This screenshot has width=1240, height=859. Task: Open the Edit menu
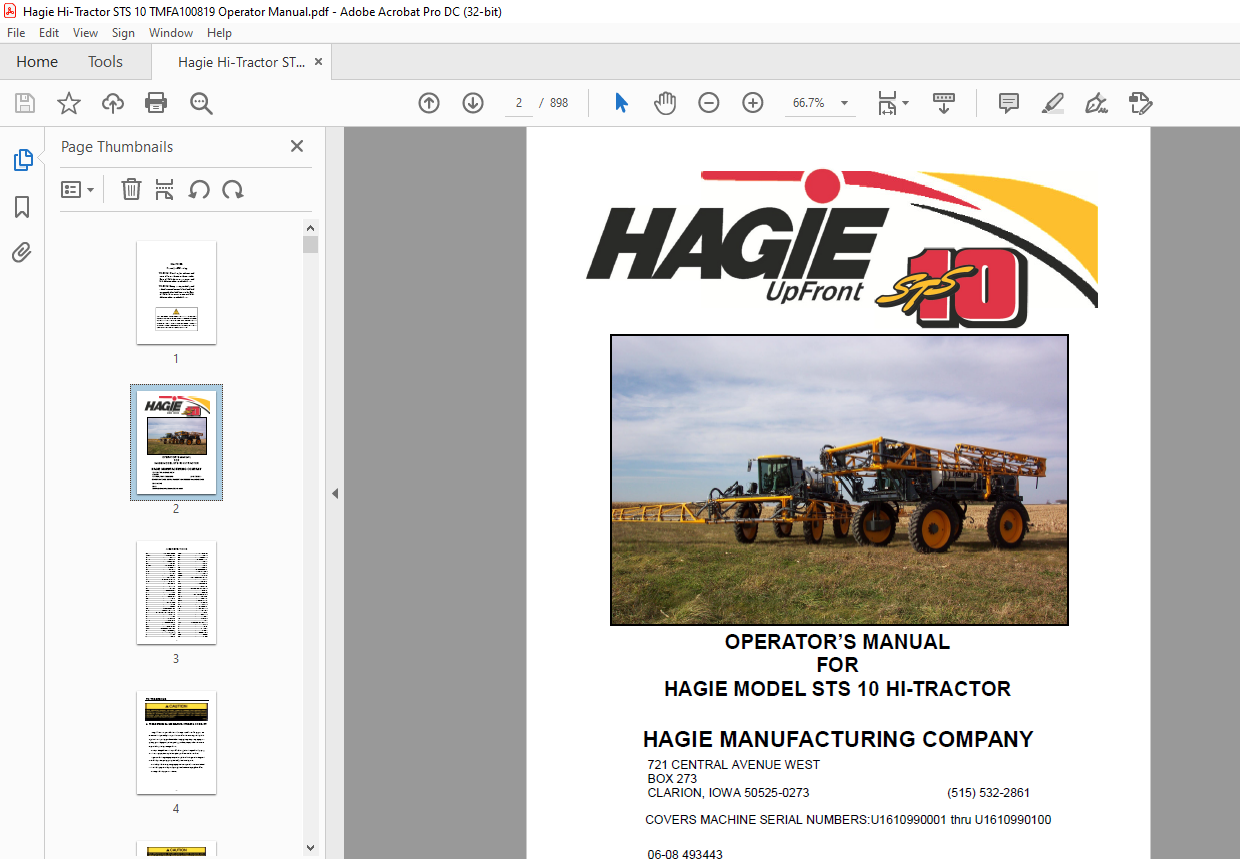click(x=49, y=33)
